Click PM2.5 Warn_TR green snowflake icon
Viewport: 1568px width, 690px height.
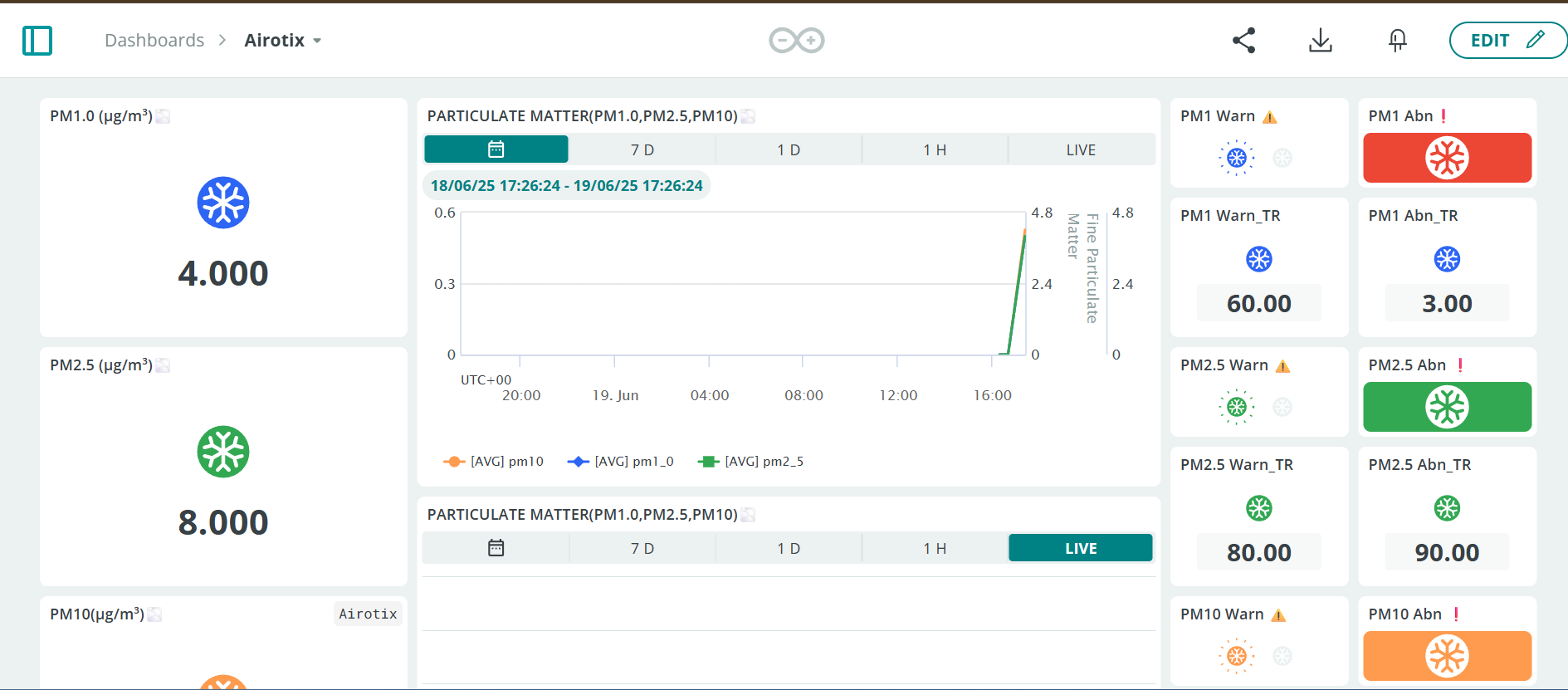pos(1259,508)
